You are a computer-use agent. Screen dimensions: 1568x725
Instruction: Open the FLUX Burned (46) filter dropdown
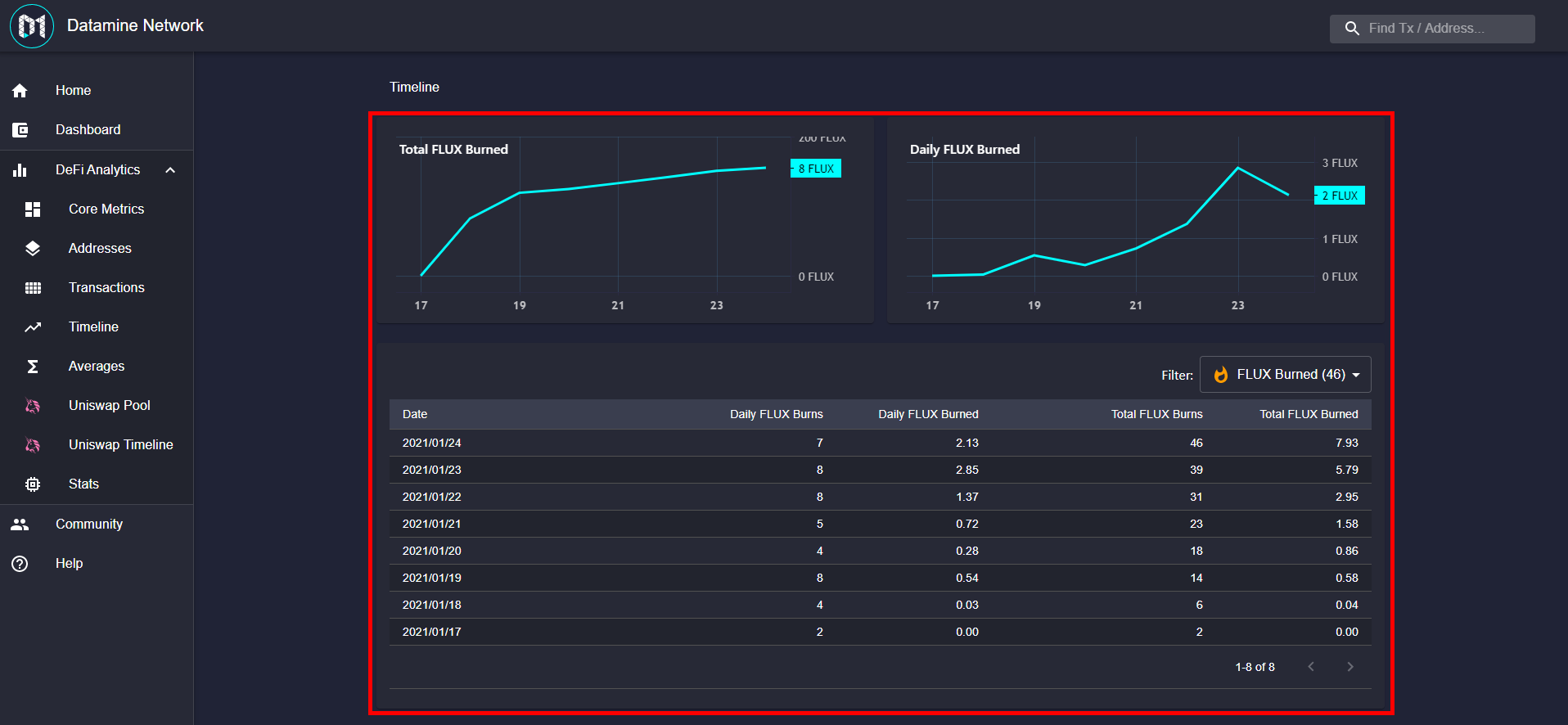click(1285, 375)
